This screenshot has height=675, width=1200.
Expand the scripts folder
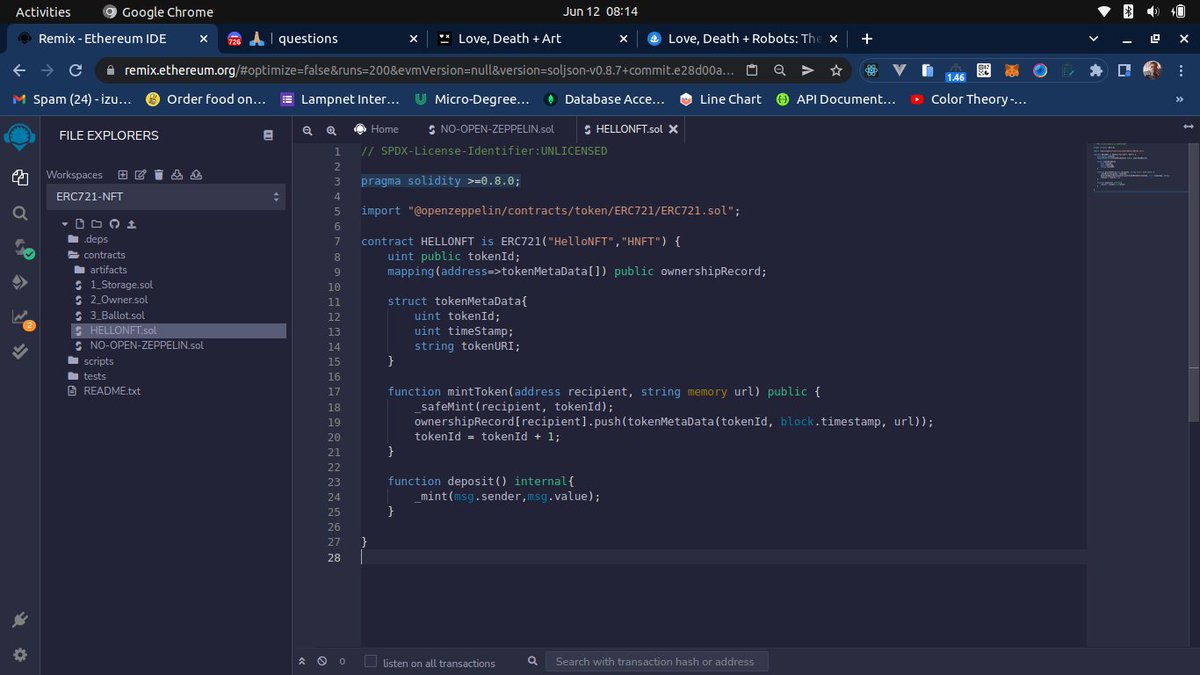[x=91, y=361]
